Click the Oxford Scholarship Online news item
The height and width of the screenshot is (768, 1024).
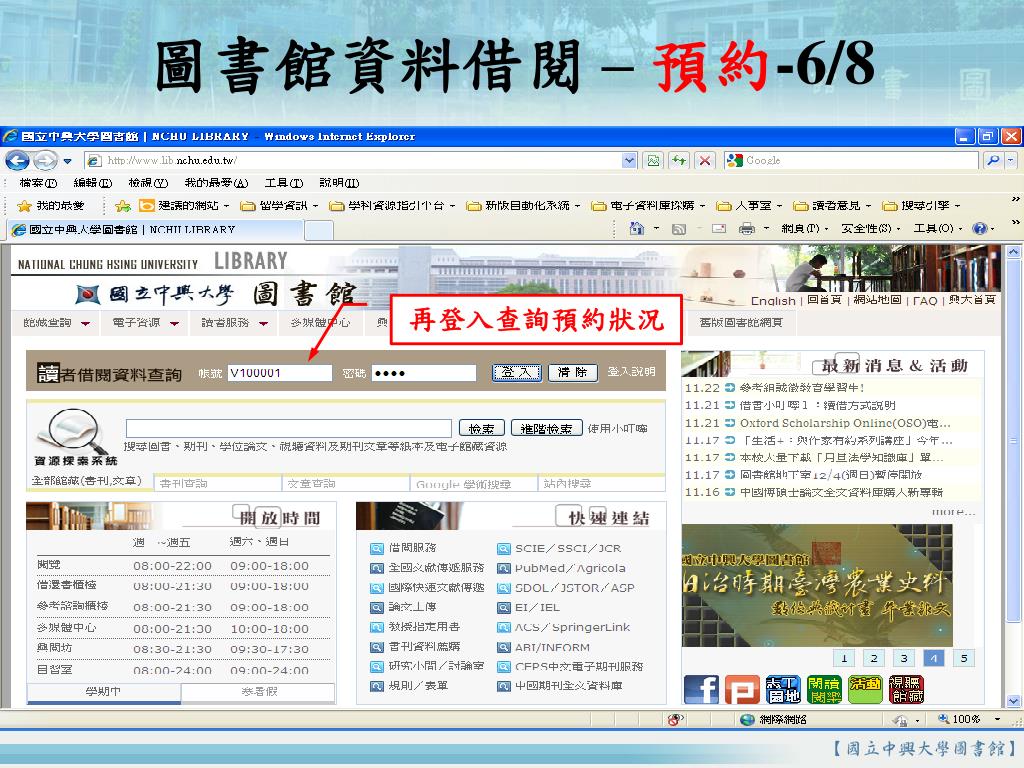845,423
